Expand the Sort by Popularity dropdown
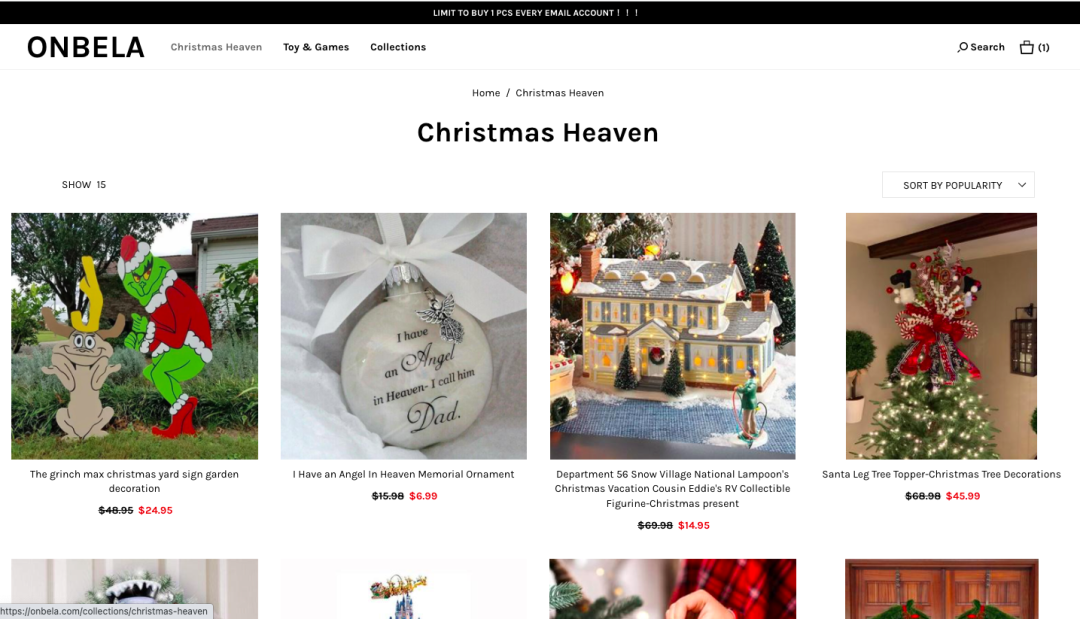The height and width of the screenshot is (619, 1080). (x=958, y=185)
